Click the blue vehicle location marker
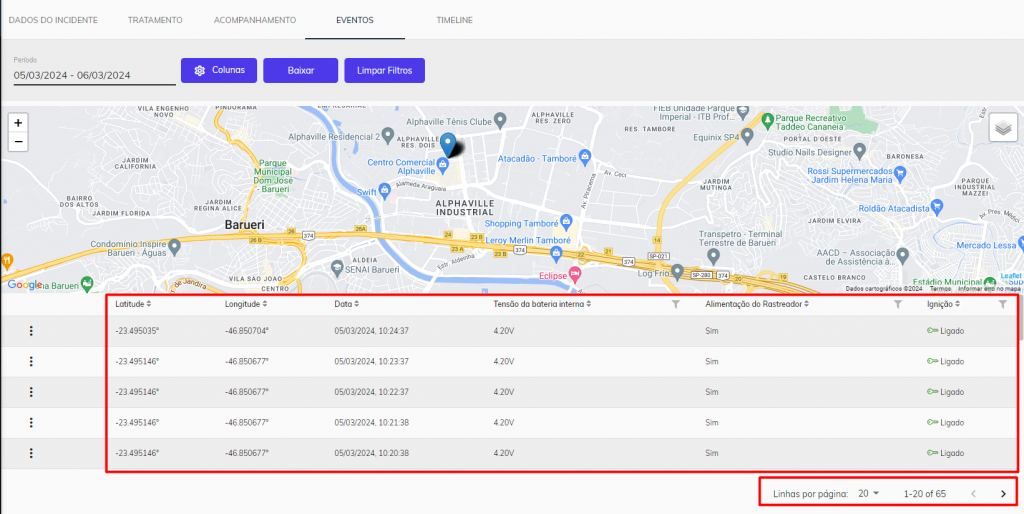Screen dimensions: 1024x514 (x=447, y=143)
